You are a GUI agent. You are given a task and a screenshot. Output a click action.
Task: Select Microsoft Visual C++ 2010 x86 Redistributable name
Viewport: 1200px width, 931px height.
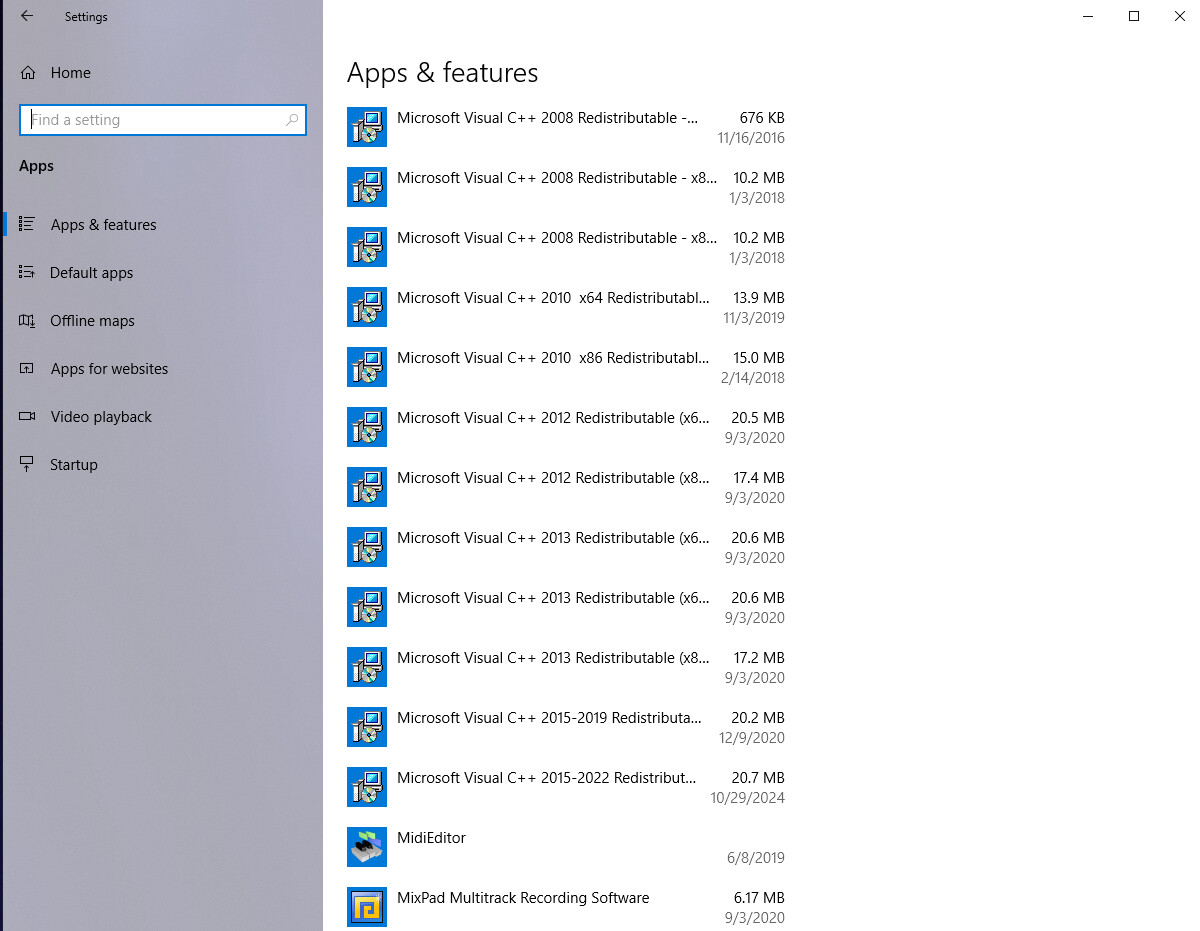pos(553,358)
